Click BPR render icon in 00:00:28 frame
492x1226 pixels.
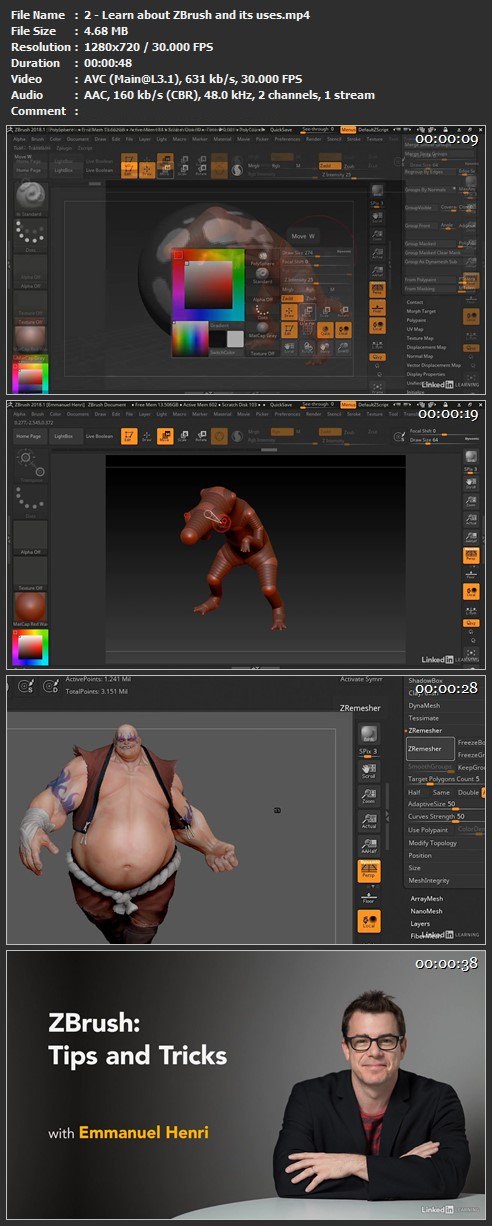368,734
